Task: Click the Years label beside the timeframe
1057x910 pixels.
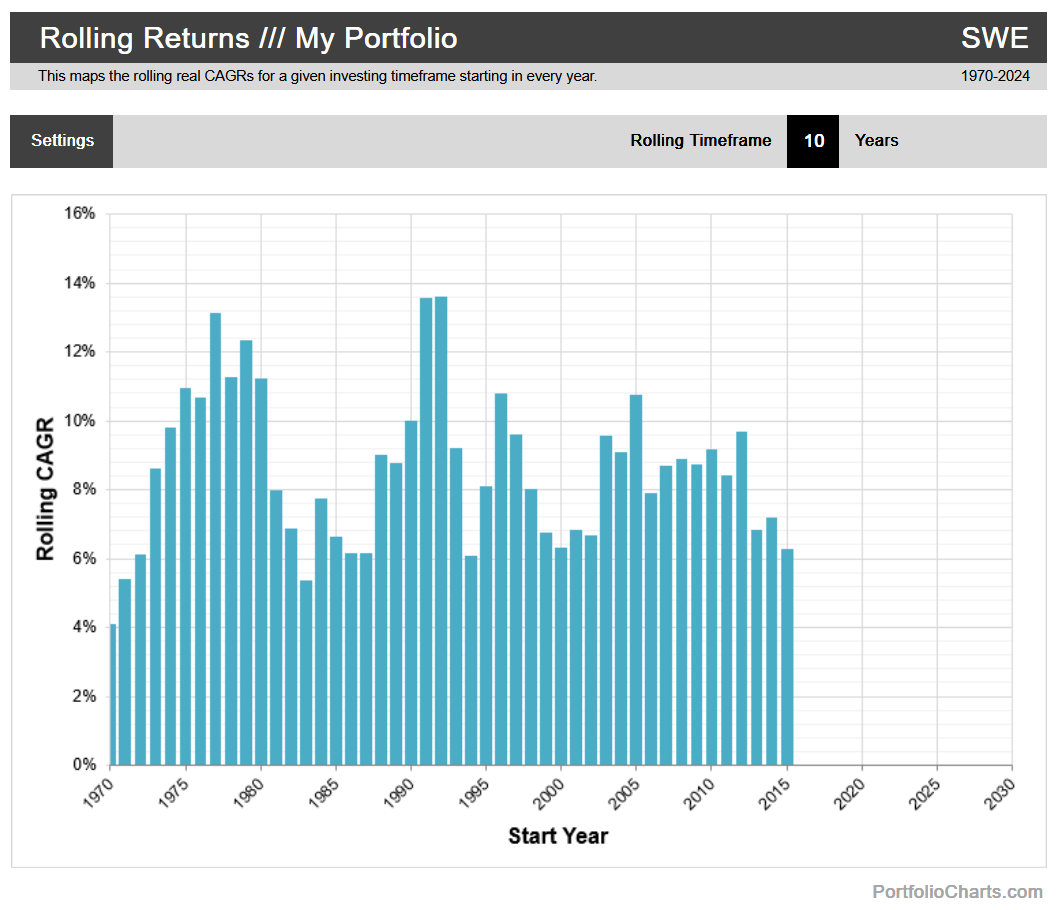Action: (x=876, y=141)
